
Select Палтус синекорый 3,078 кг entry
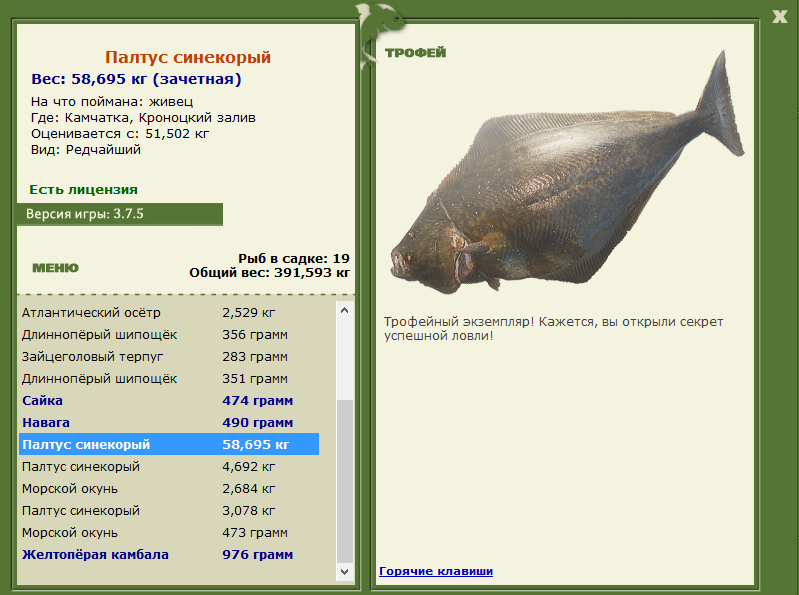click(x=169, y=510)
